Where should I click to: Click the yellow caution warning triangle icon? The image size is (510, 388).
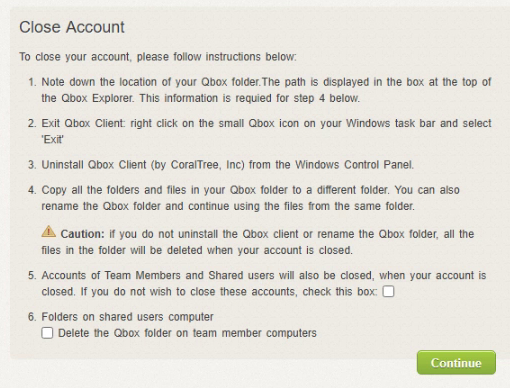click(x=49, y=231)
